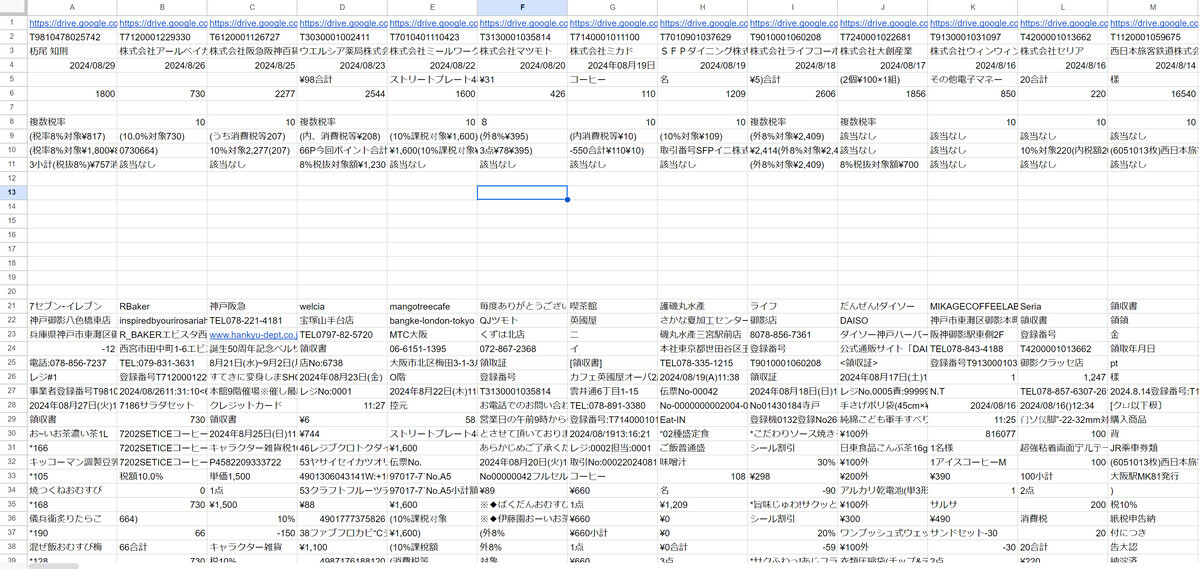Select amount cell 1856
Viewport: 1200px width, 569px height.
(x=882, y=93)
